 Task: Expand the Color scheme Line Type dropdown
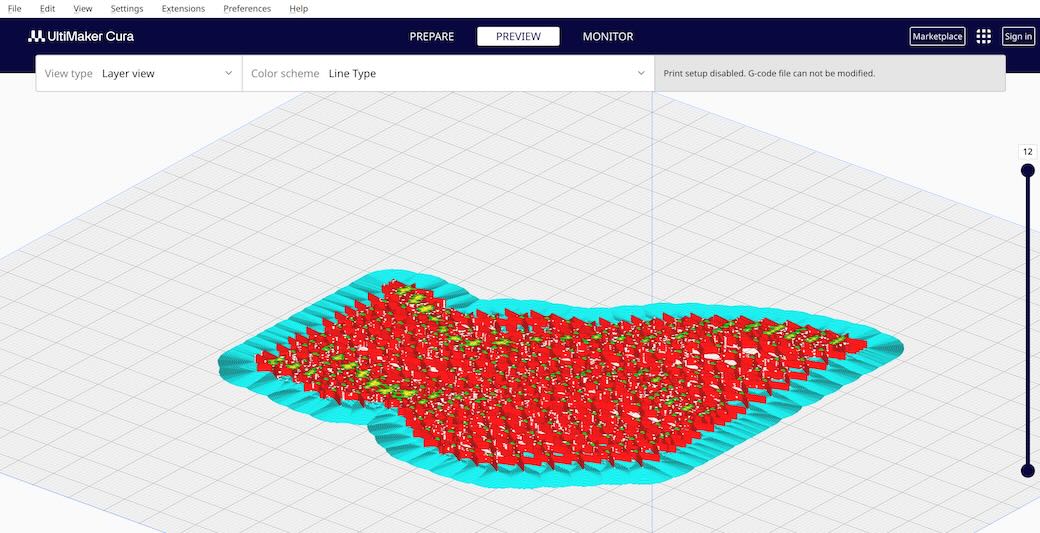point(448,73)
